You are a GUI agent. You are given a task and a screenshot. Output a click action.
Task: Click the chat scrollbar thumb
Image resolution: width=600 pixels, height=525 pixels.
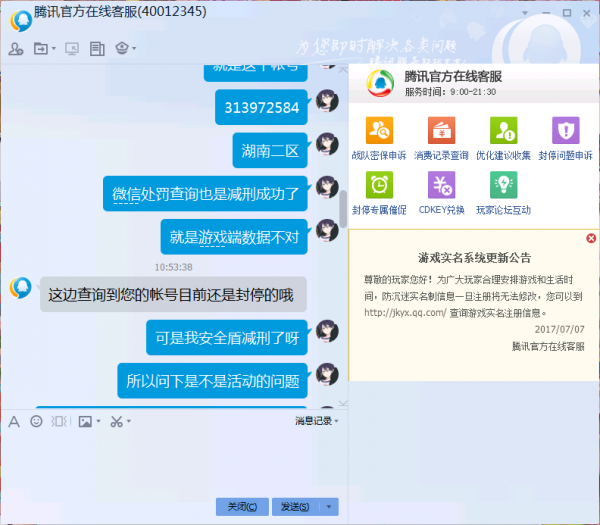click(x=343, y=209)
